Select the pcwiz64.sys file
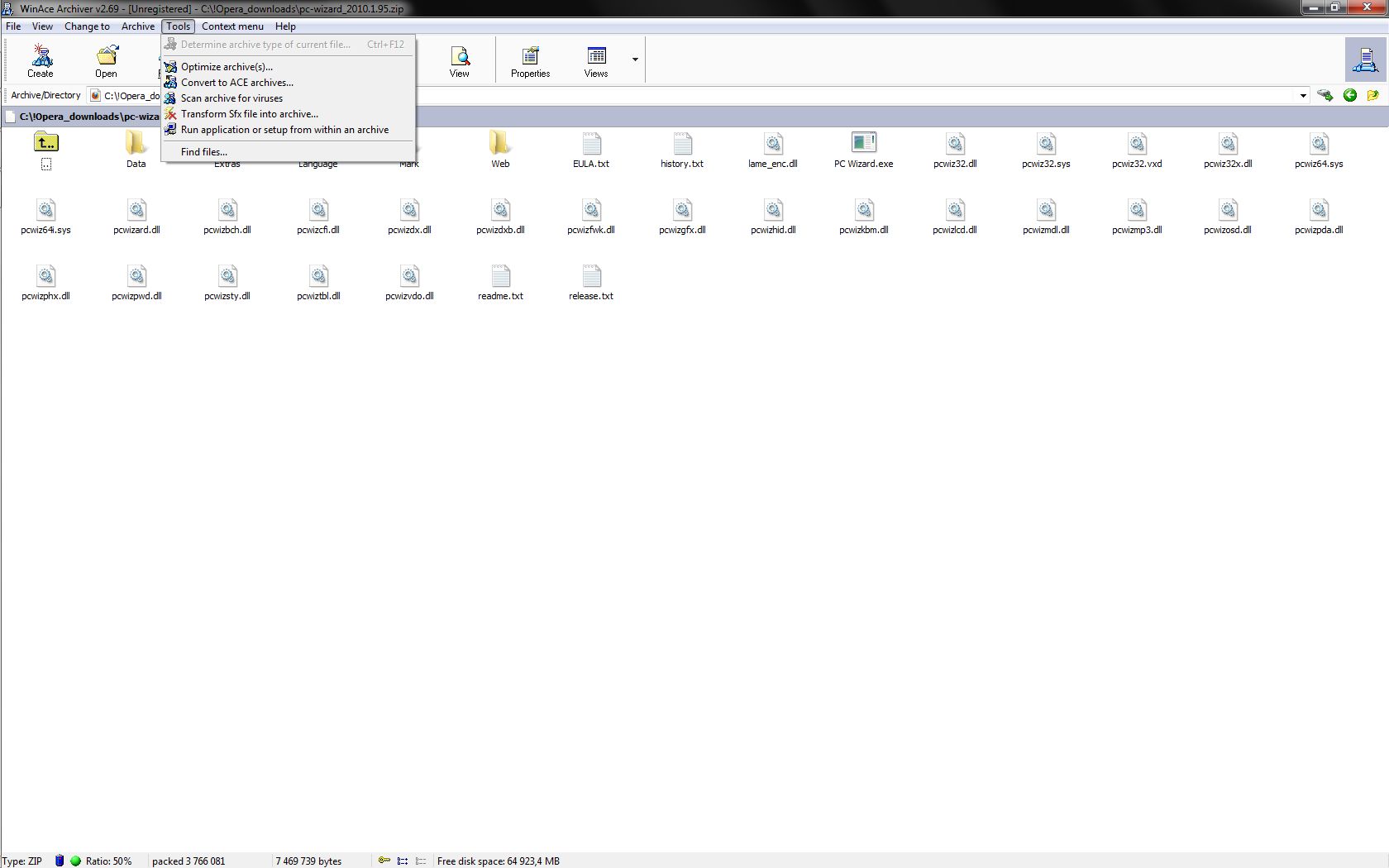Viewport: 1389px width, 868px height. click(x=1319, y=150)
